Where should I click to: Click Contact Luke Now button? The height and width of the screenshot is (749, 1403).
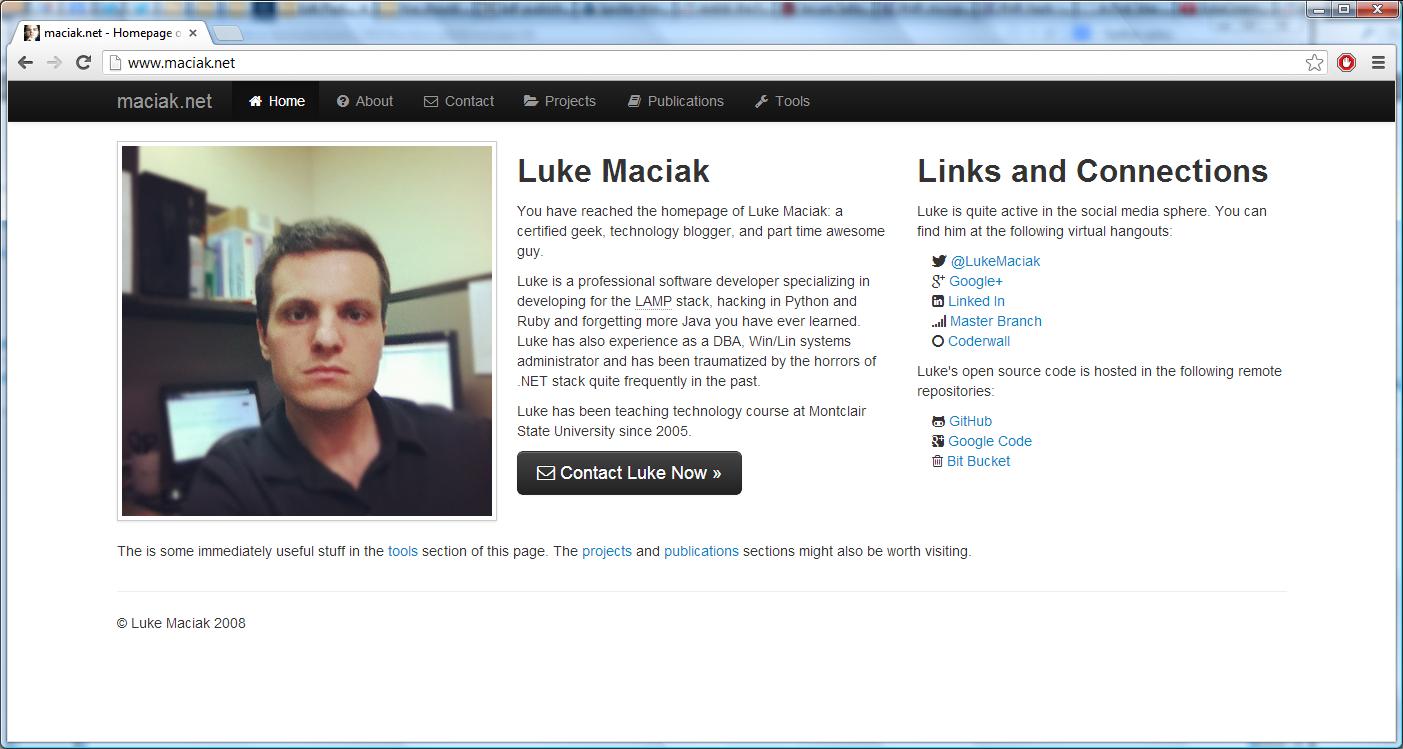click(629, 473)
